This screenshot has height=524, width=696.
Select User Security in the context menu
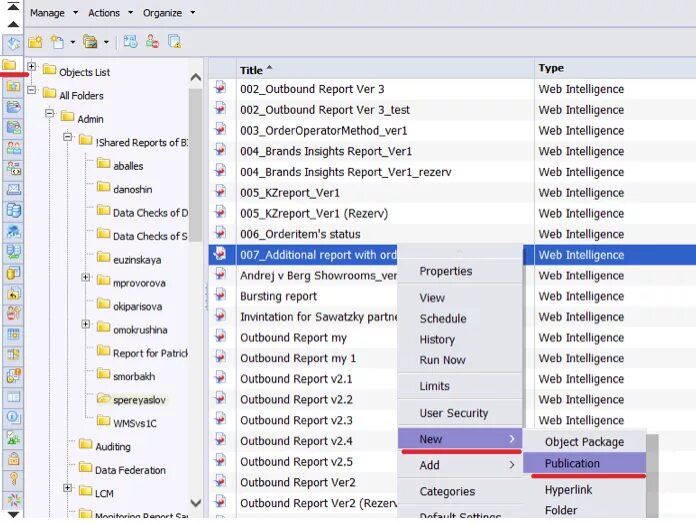tap(454, 413)
